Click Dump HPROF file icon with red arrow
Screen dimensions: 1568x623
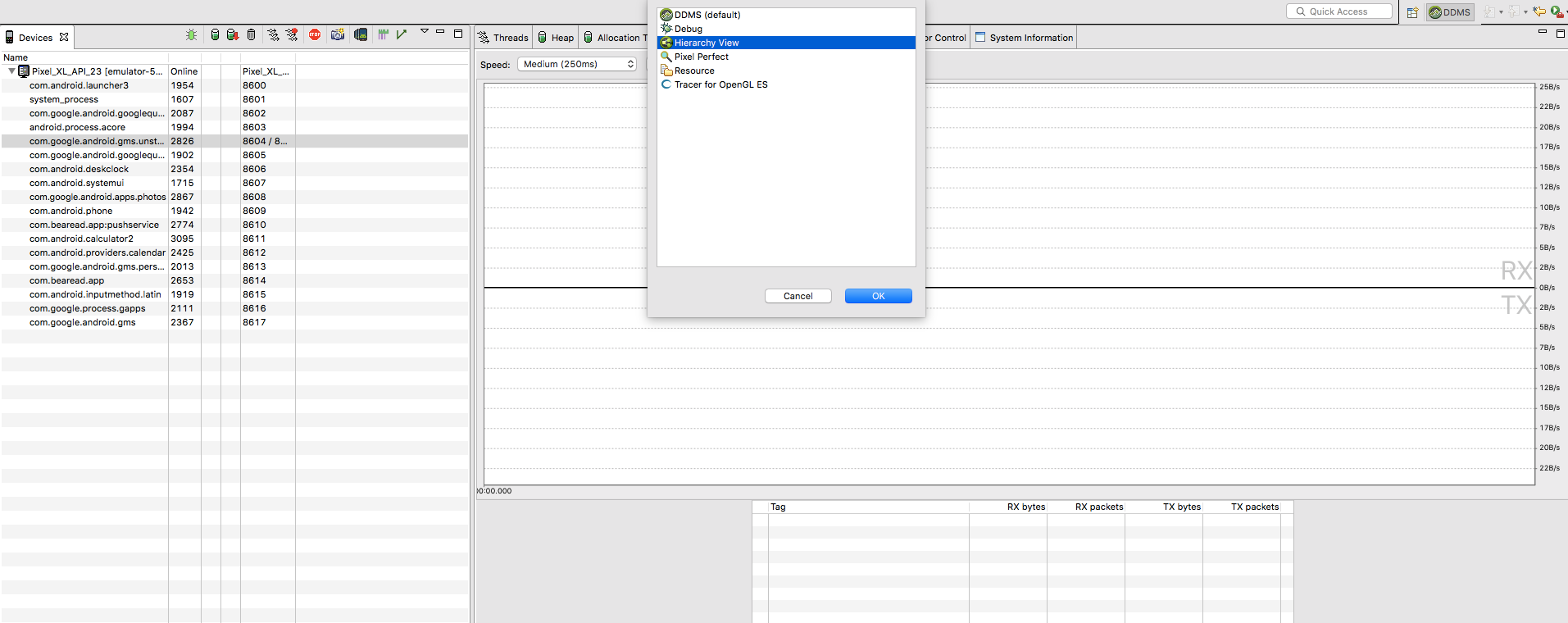click(x=233, y=34)
